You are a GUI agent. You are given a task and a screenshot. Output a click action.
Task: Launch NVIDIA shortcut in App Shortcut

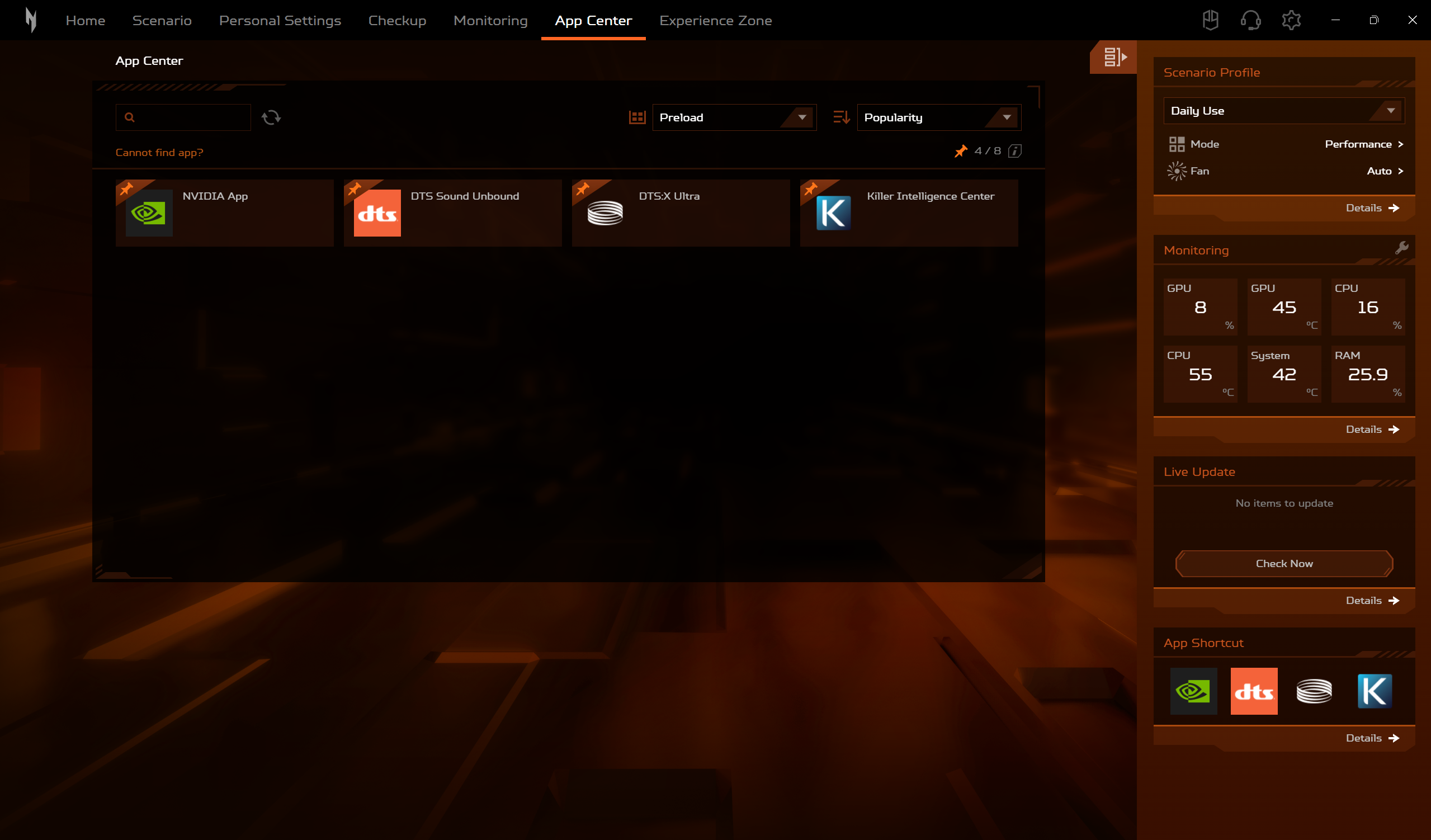1193,691
